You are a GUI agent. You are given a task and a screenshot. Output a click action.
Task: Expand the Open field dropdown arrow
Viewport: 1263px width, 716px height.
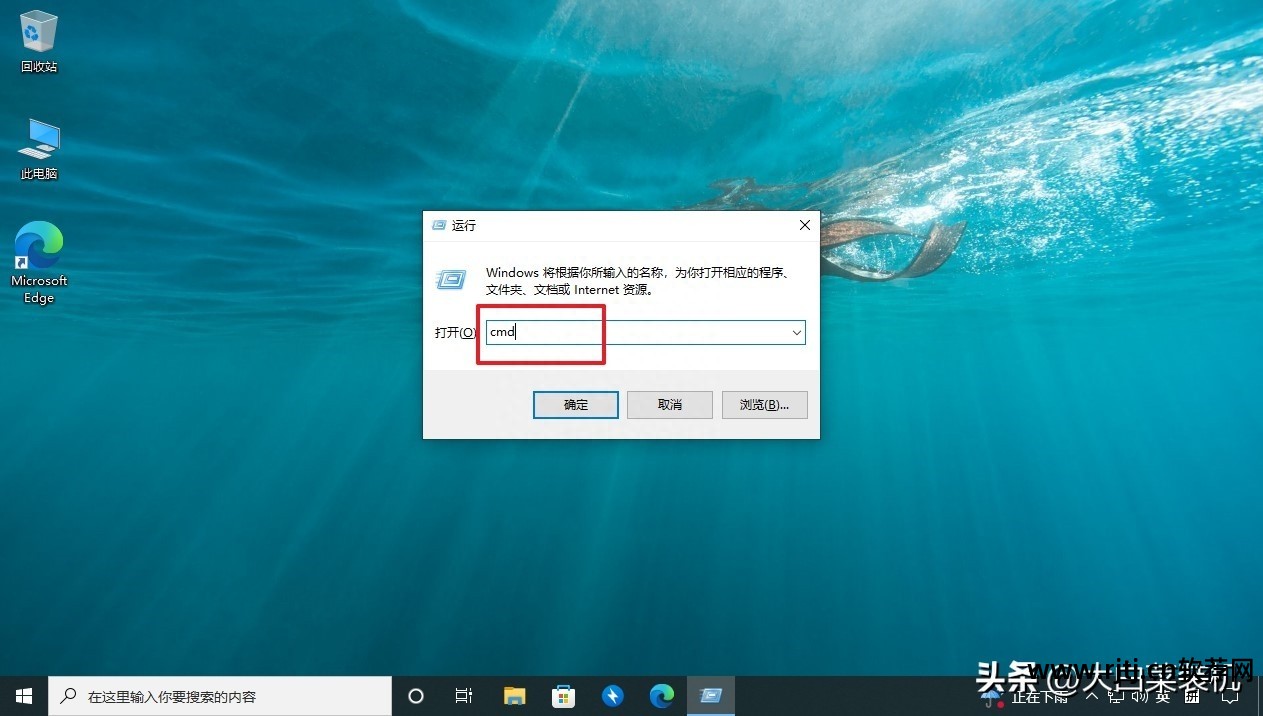796,333
